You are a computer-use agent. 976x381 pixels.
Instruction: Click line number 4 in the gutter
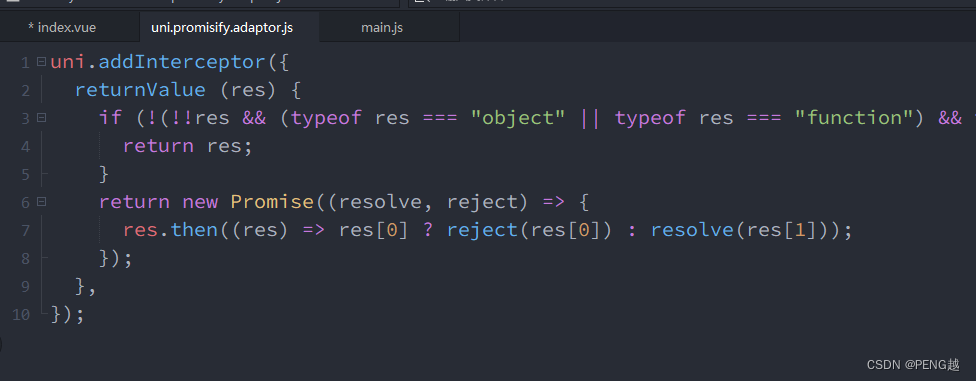(25, 147)
